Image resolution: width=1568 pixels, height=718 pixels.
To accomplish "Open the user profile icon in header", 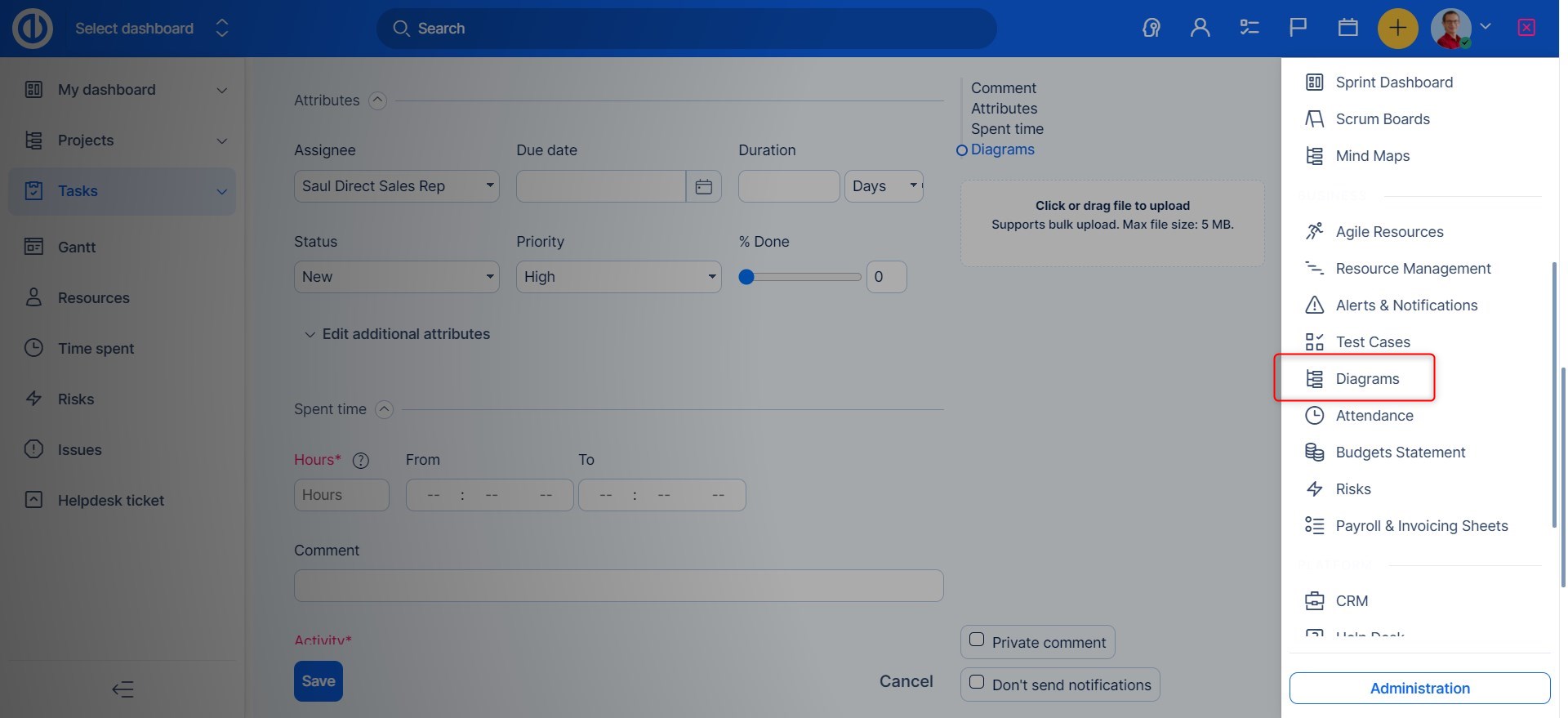I will (x=1200, y=28).
